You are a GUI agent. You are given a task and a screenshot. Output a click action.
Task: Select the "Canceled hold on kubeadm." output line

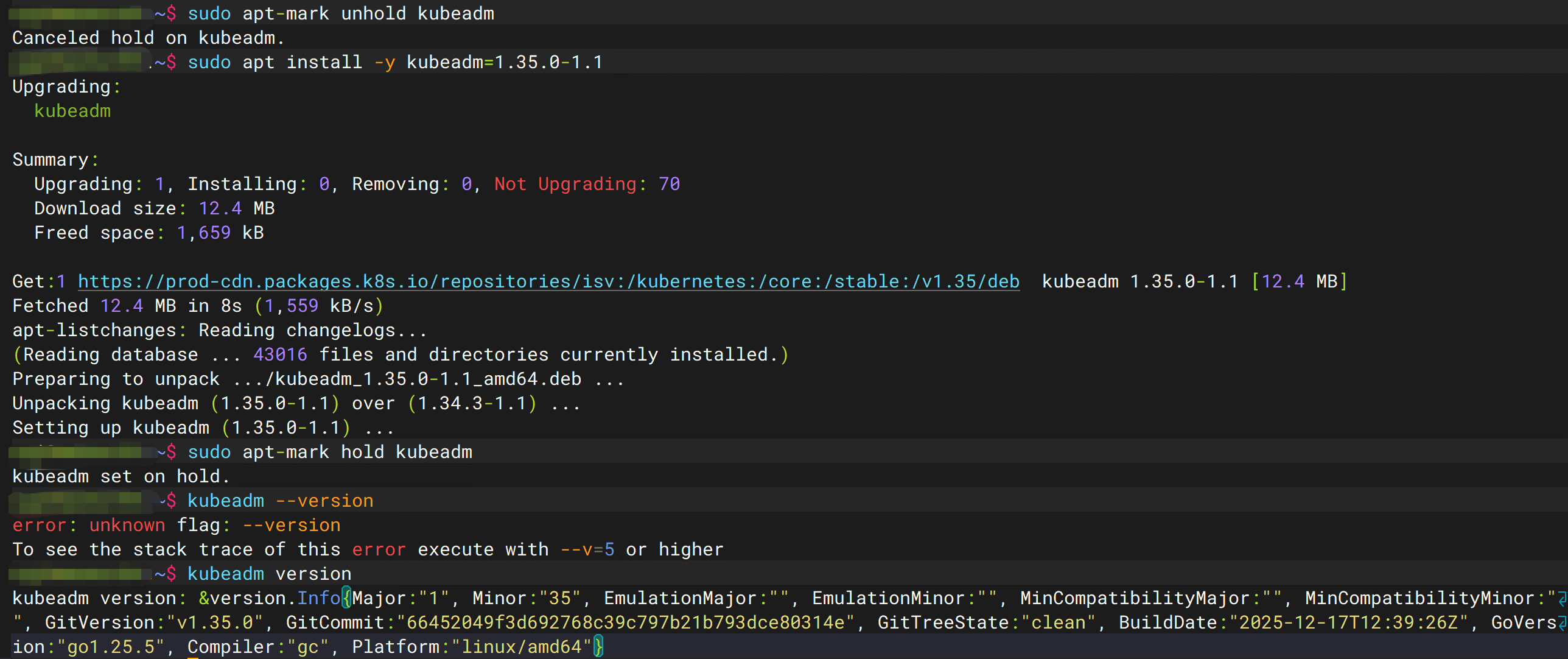[149, 38]
